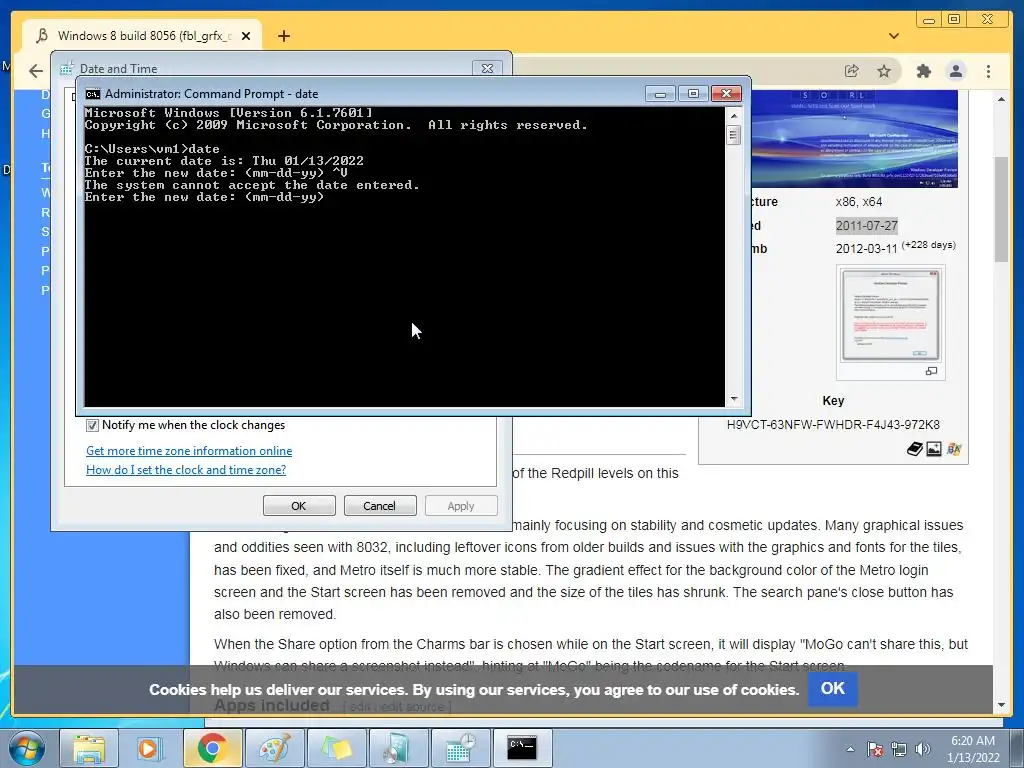Maximize the Command Prompt window
1024x768 pixels.
click(x=694, y=93)
